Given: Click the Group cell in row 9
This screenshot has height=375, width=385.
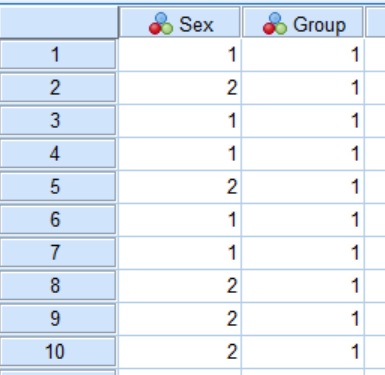Looking at the screenshot, I should (x=303, y=318).
